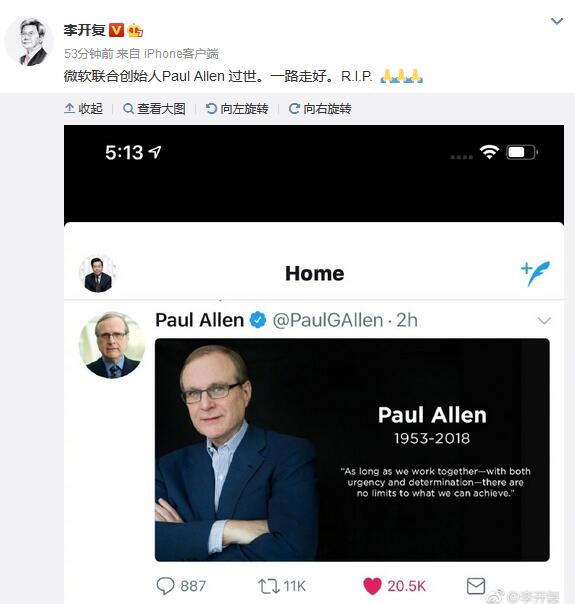Click the orange verified V badge
575x604 pixels.
116,30
